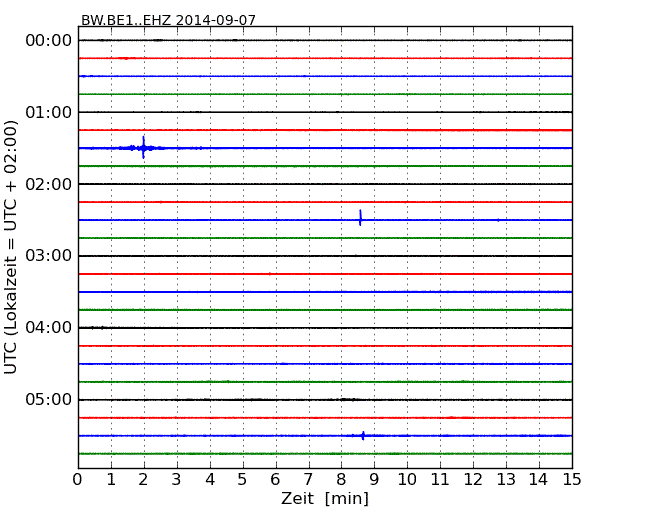The height and width of the screenshot is (520, 650).
Task: Click the 02:00 time label
Action: click(49, 184)
